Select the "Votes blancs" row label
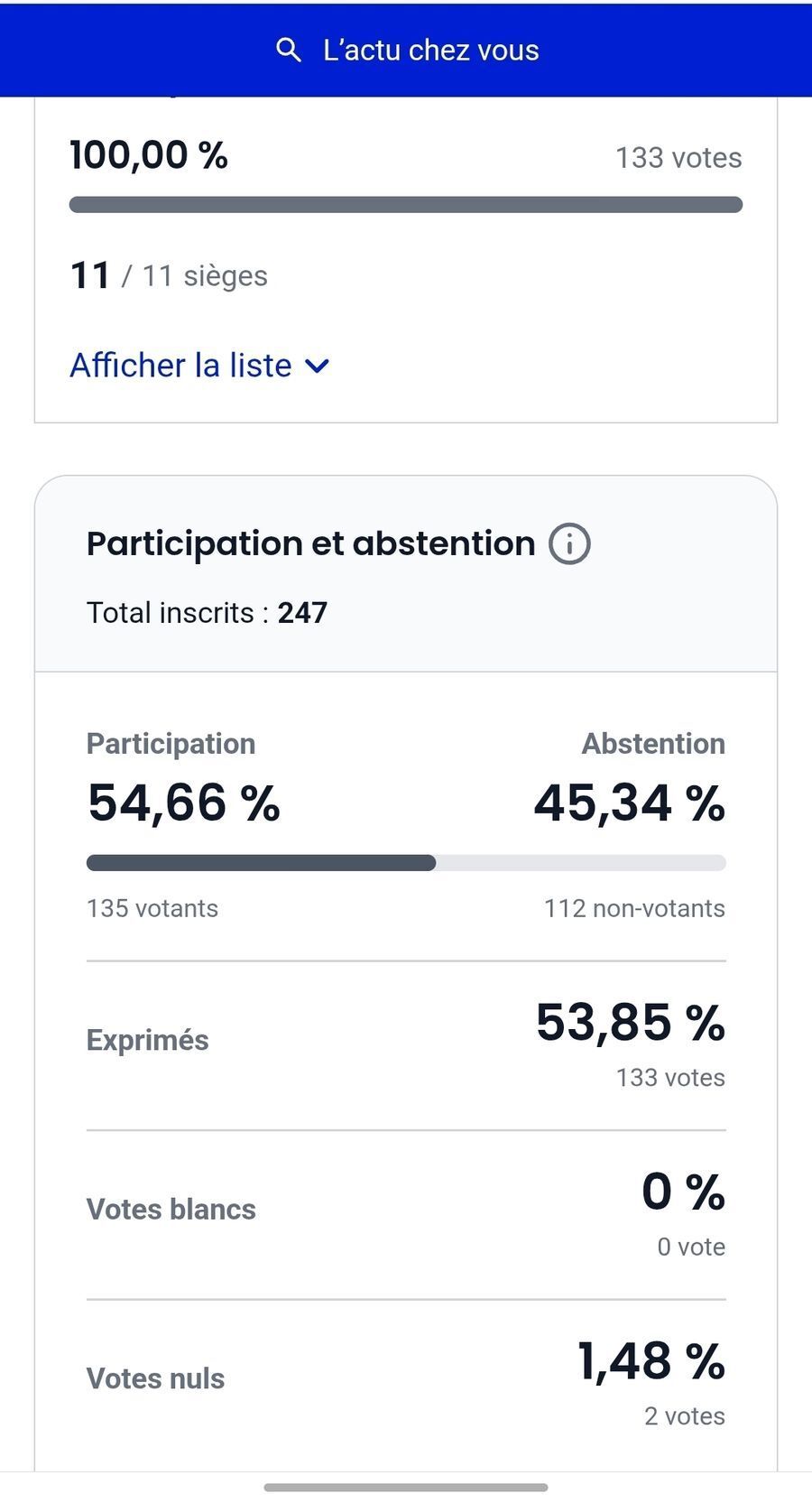Image resolution: width=812 pixels, height=1503 pixels. (171, 1210)
